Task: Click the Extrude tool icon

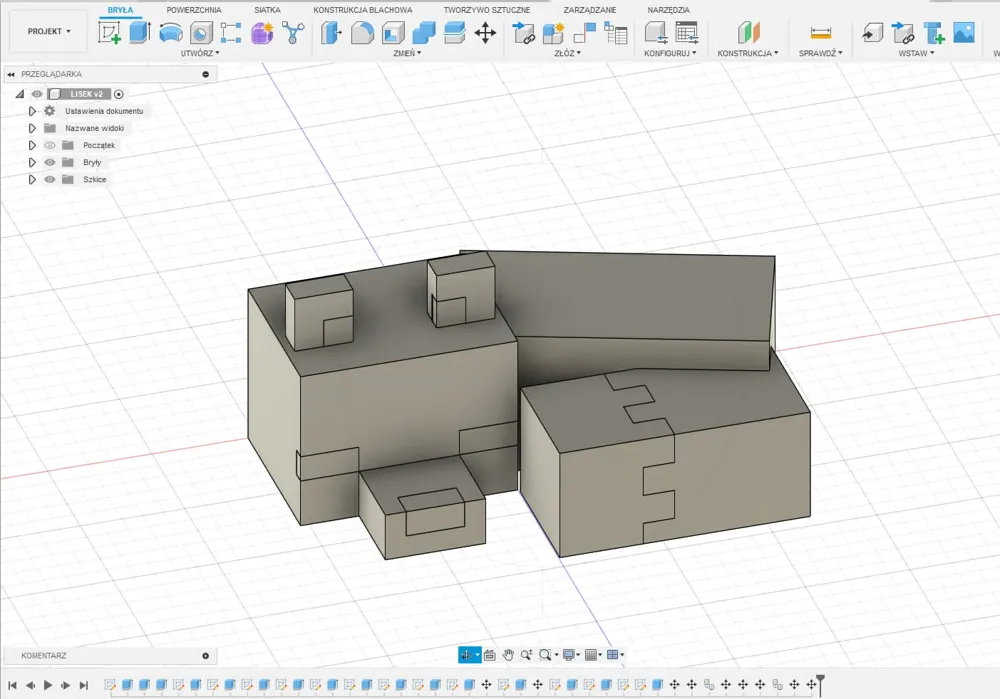Action: pyautogui.click(x=140, y=33)
